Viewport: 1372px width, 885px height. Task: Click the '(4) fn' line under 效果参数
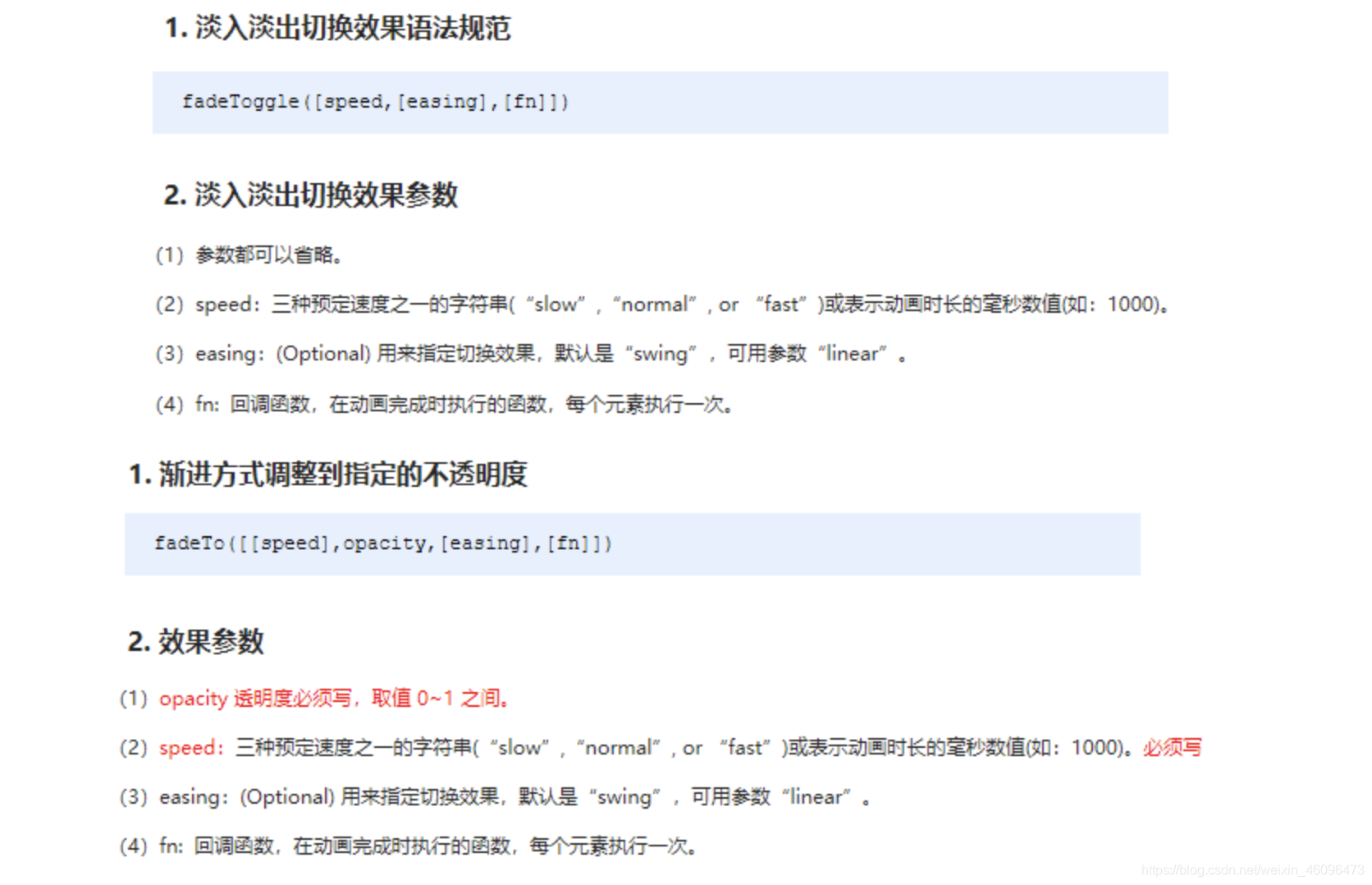409,846
